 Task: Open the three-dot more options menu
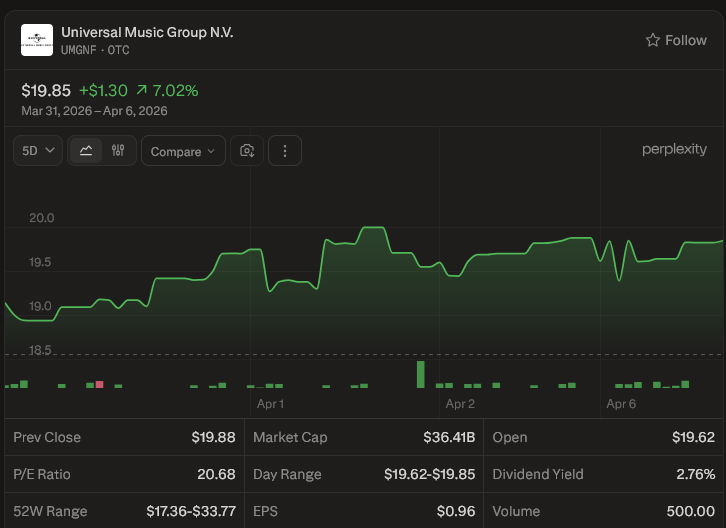tap(285, 151)
